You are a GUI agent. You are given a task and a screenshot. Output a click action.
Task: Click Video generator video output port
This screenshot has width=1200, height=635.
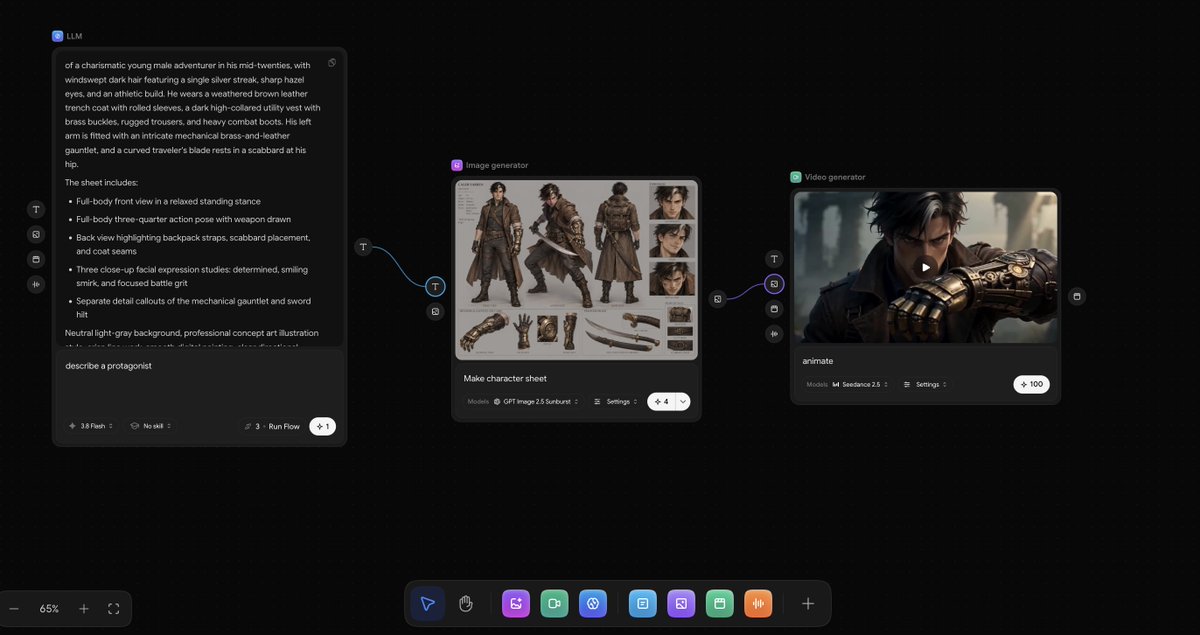pyautogui.click(x=1077, y=296)
